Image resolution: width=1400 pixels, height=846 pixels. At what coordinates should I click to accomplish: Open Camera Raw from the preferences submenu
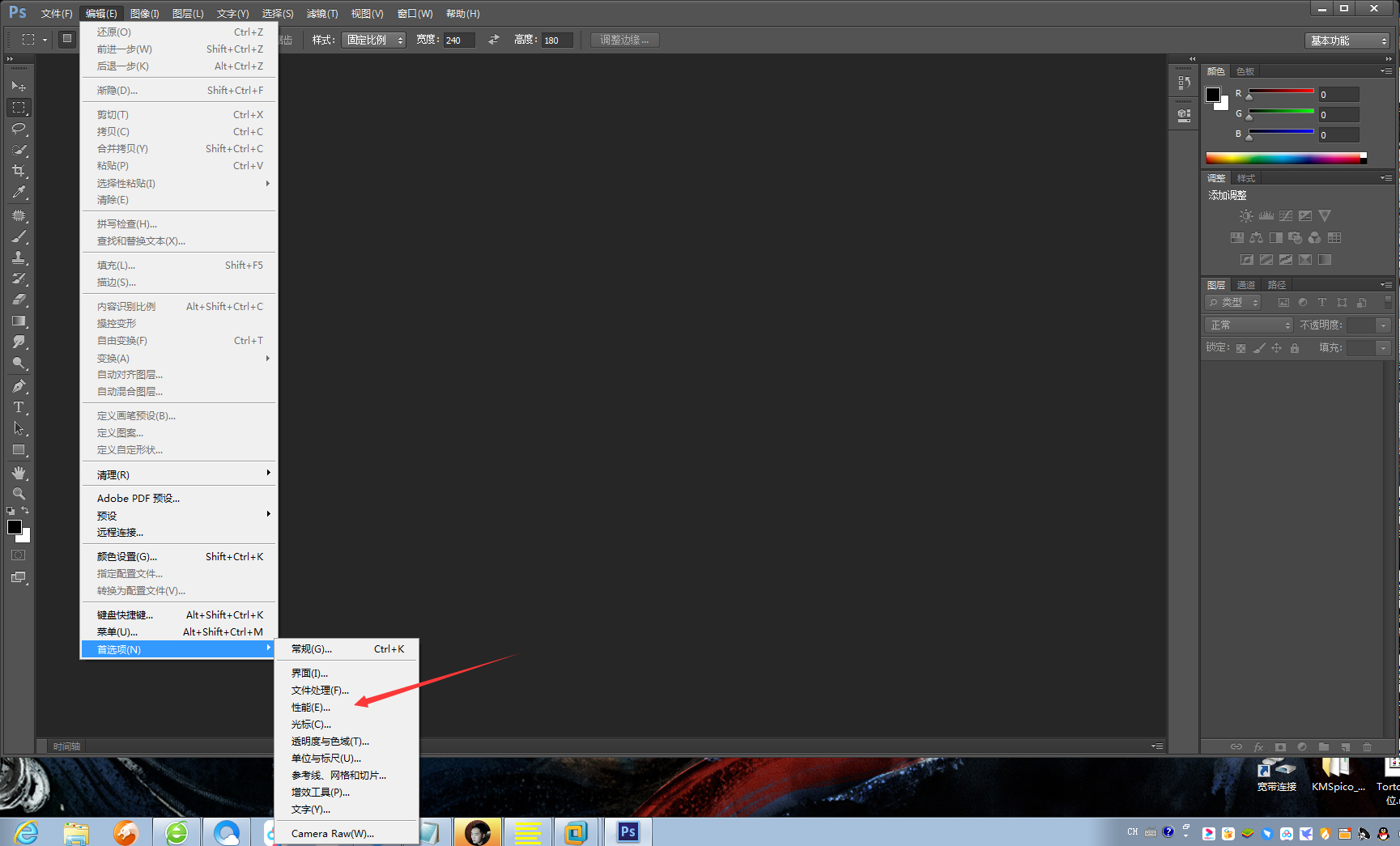point(332,833)
